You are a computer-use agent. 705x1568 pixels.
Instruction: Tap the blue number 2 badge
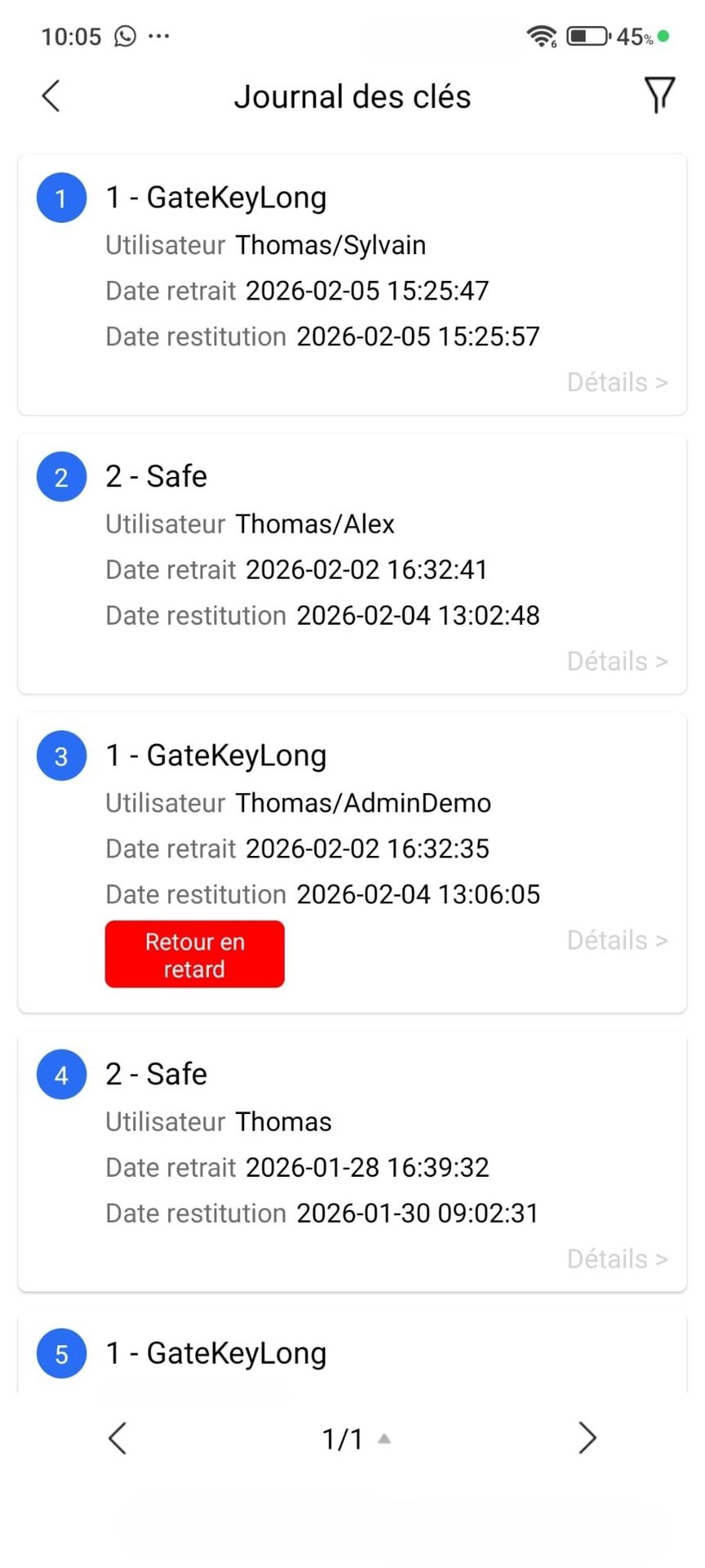pos(61,477)
